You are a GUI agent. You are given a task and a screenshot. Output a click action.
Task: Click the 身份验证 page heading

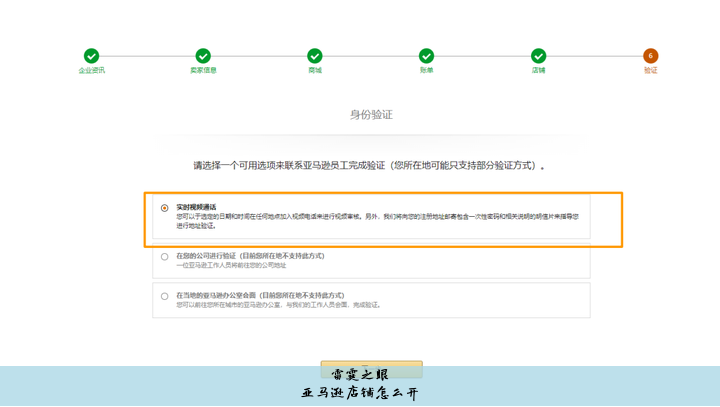pyautogui.click(x=371, y=115)
